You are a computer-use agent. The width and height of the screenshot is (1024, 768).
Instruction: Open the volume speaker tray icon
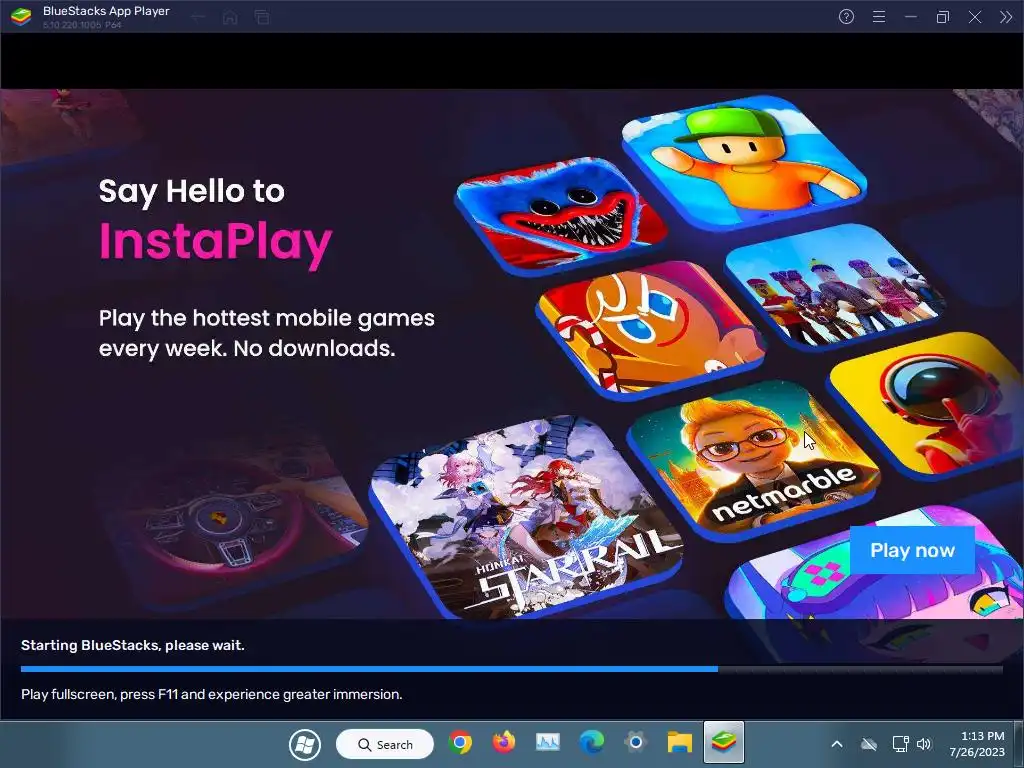pyautogui.click(x=923, y=744)
